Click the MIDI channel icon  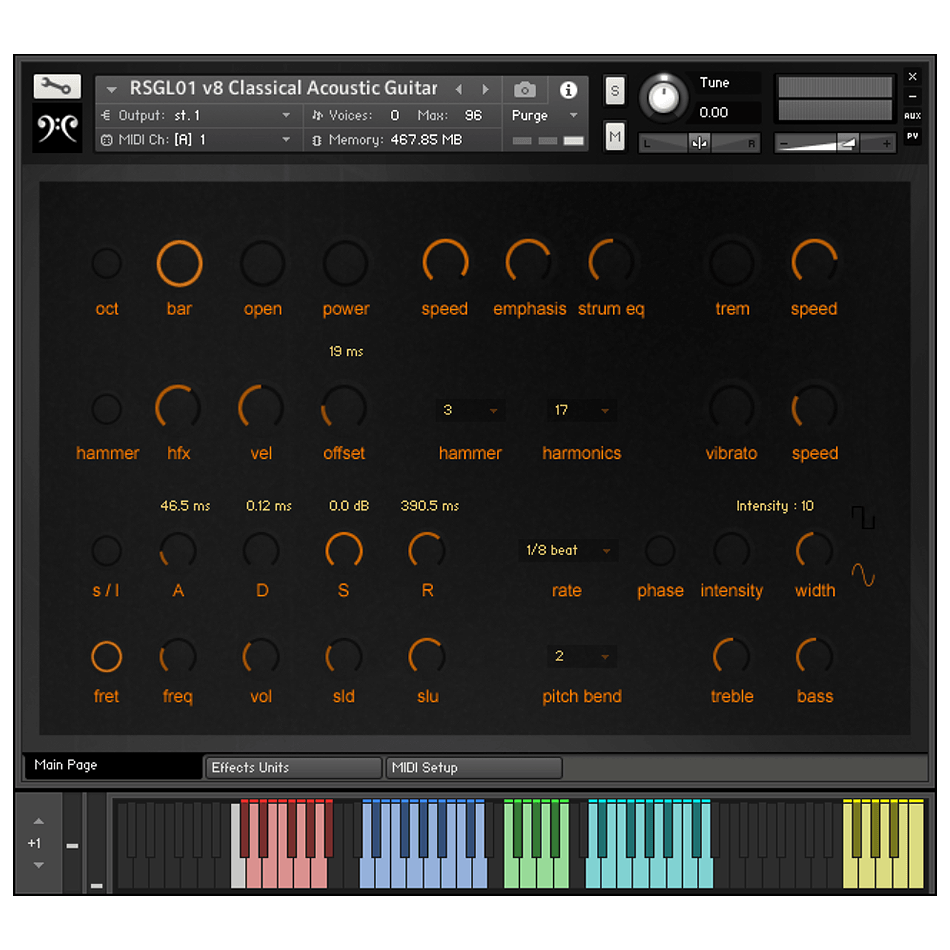click(x=106, y=140)
